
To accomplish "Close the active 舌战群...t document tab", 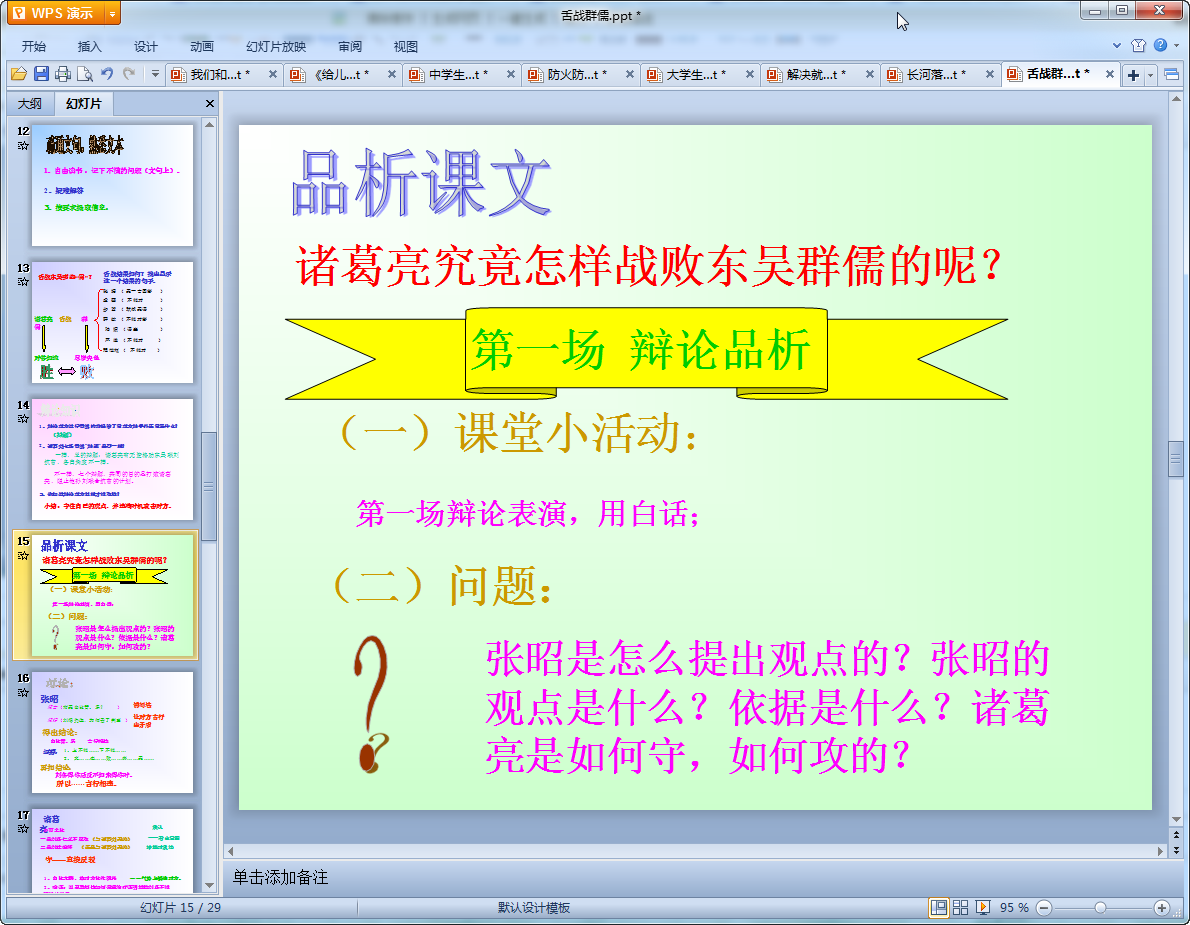I will [1110, 74].
